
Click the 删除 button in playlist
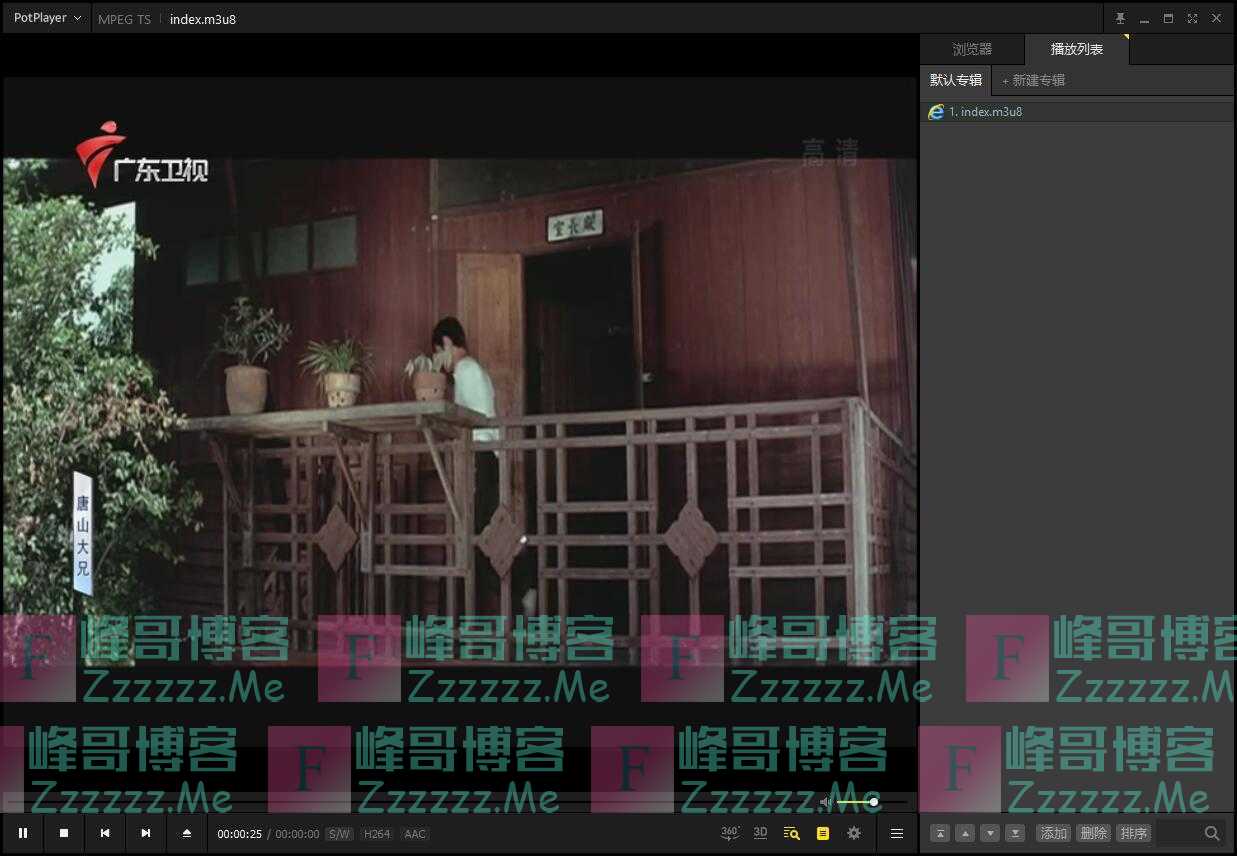pos(1093,833)
